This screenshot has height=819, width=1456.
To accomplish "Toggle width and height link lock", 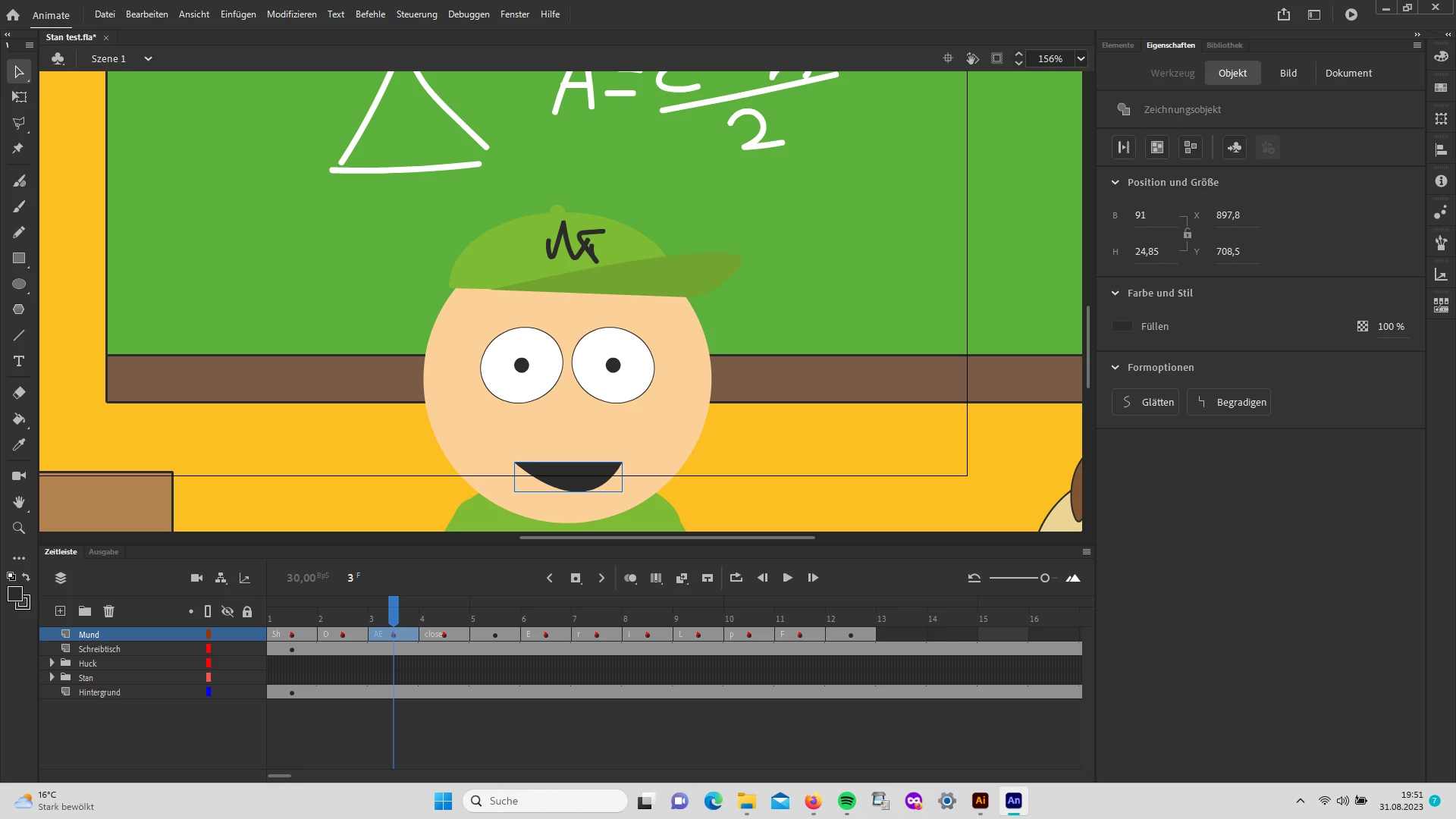I will click(x=1188, y=234).
